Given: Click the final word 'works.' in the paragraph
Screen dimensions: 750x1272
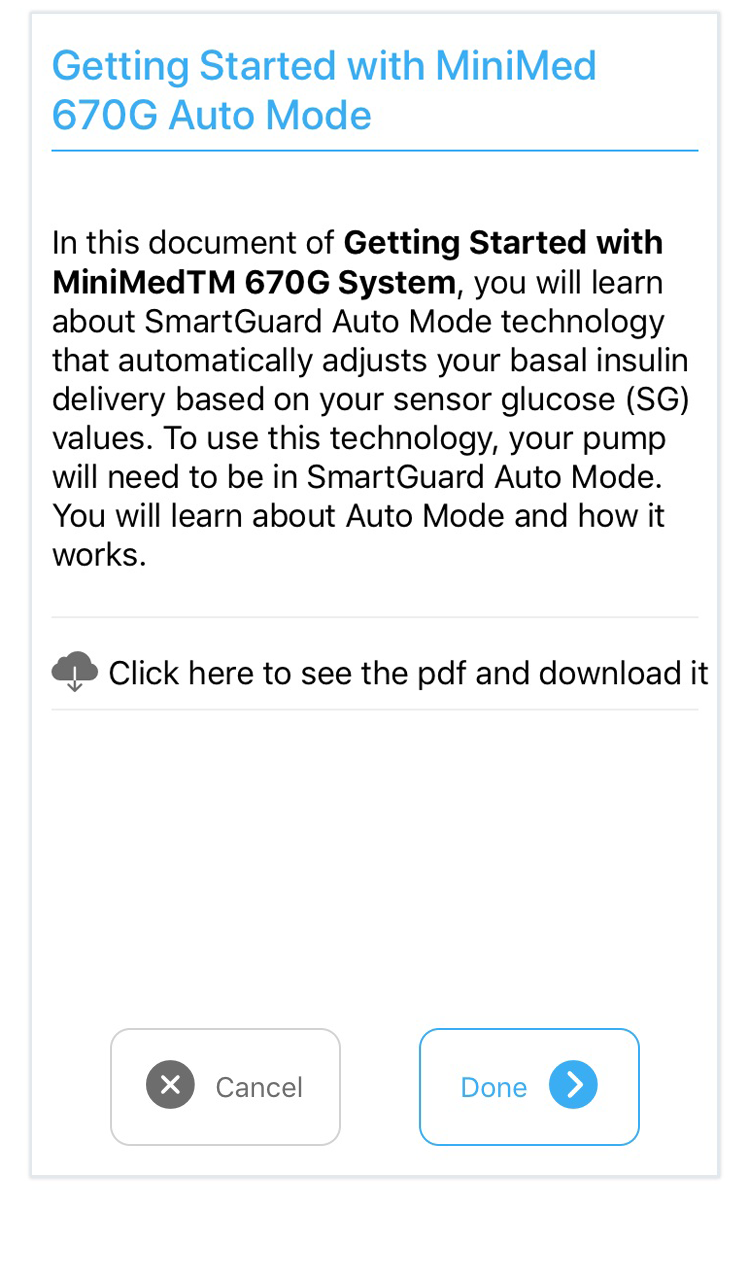Looking at the screenshot, I should coord(99,555).
